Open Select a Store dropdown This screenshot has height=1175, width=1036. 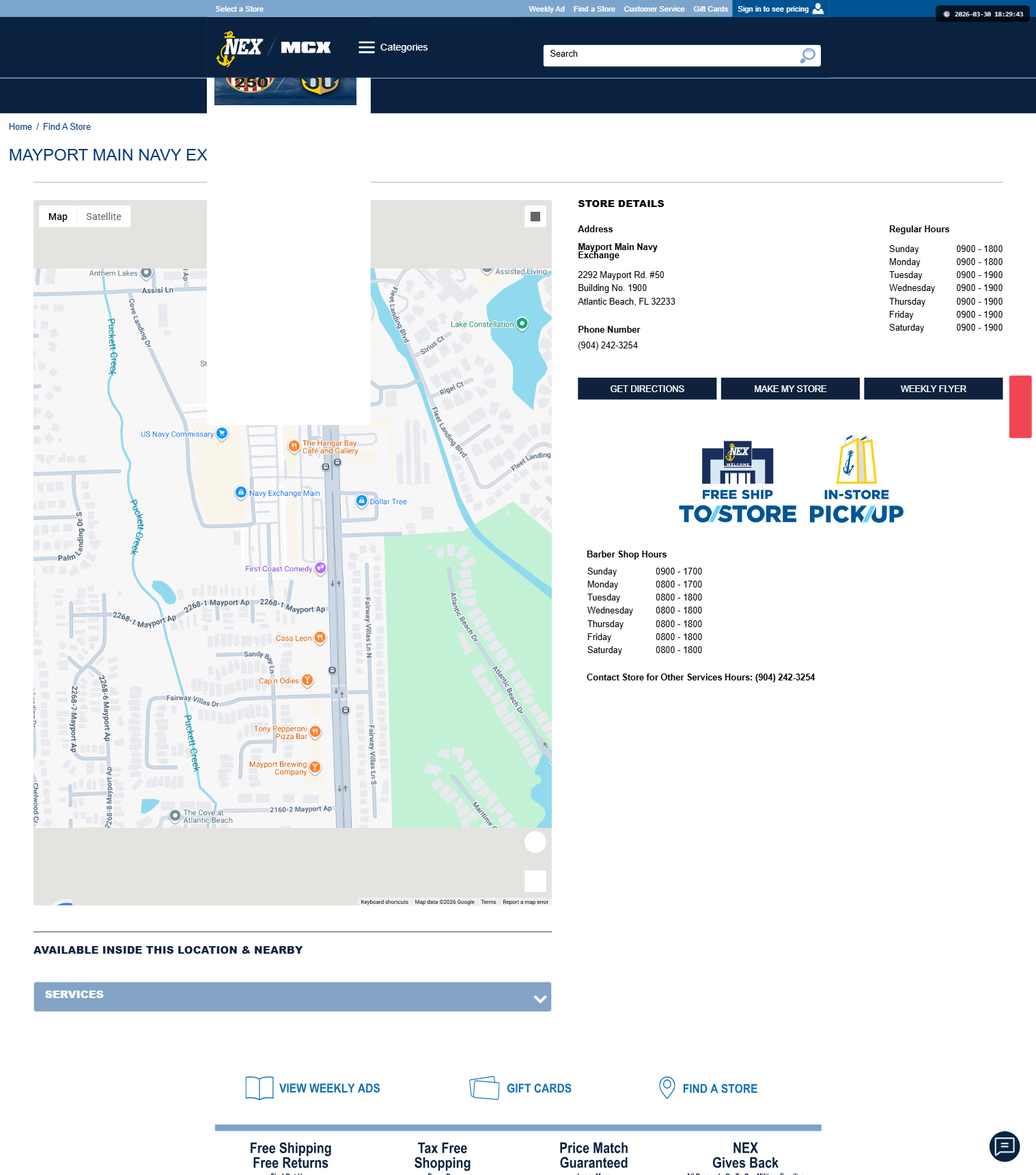239,9
